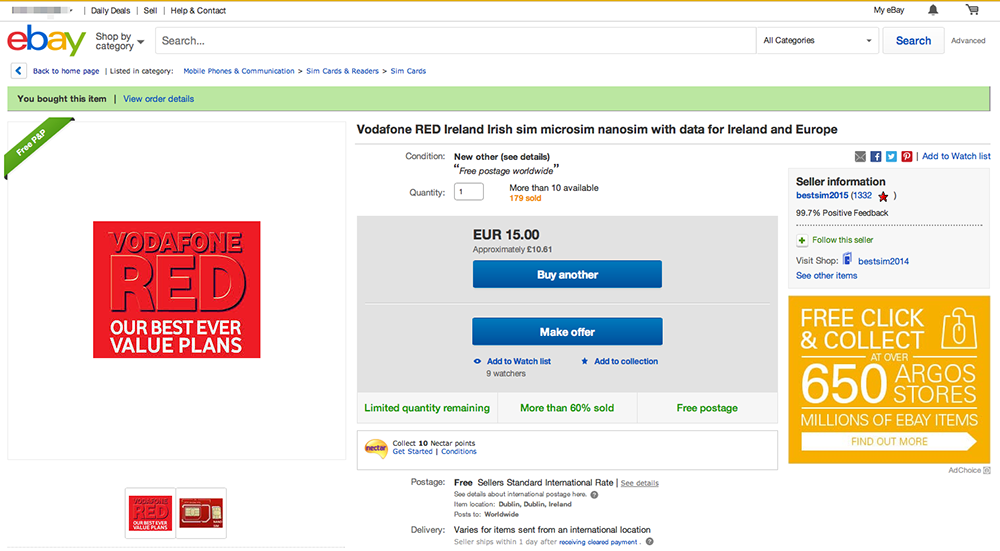Image resolution: width=1000 pixels, height=551 pixels.
Task: Share listing on Twitter icon
Action: coord(891,156)
